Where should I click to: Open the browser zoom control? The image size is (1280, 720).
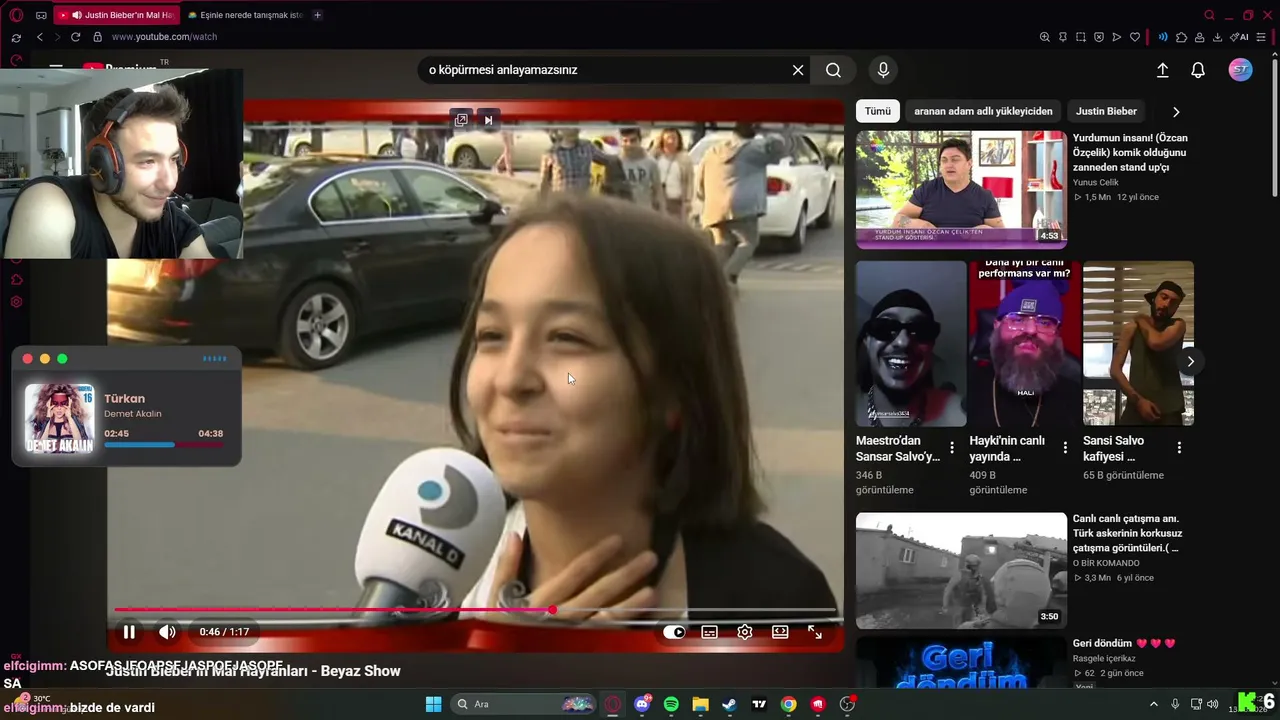coord(1045,37)
